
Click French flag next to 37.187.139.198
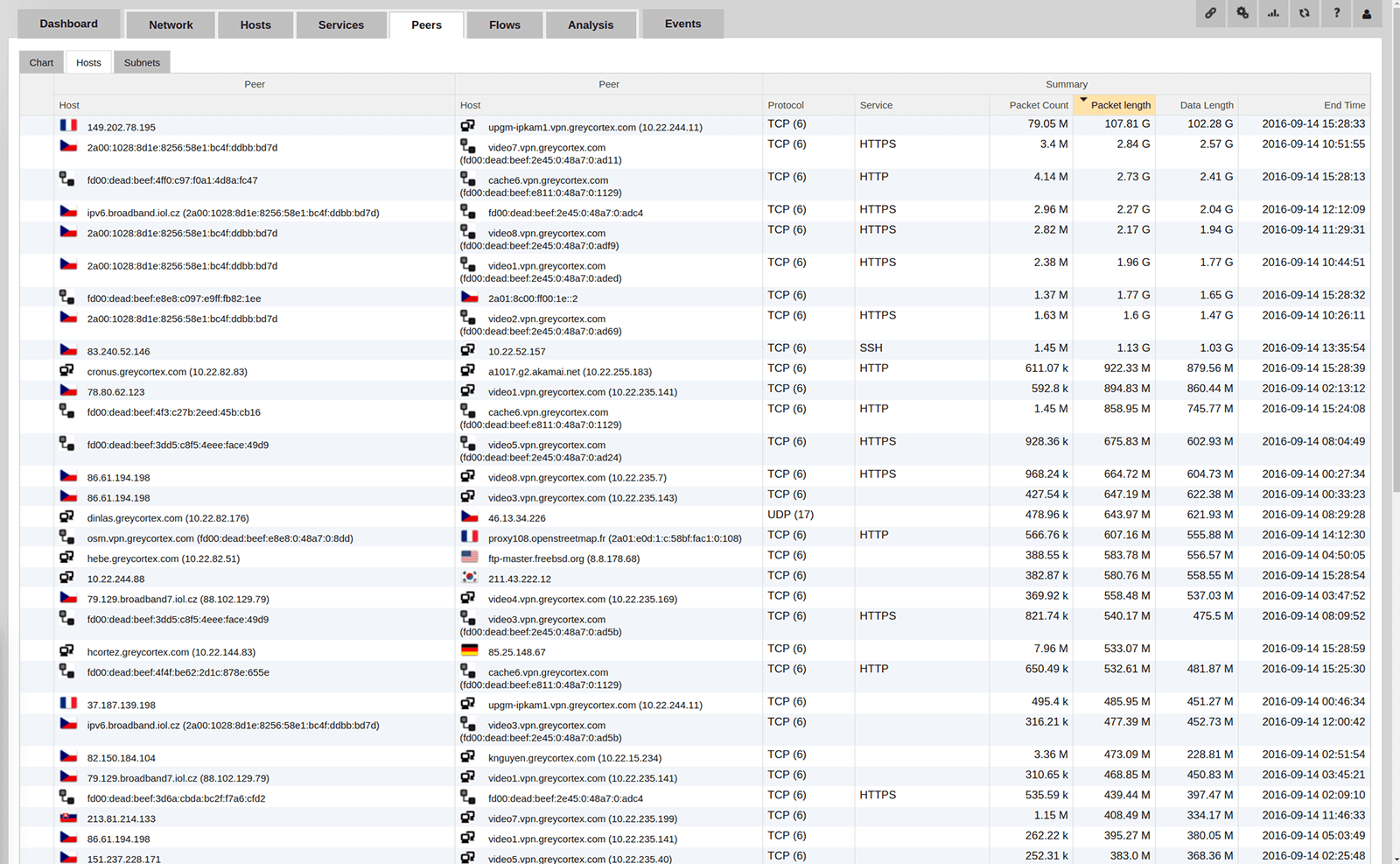(x=68, y=703)
